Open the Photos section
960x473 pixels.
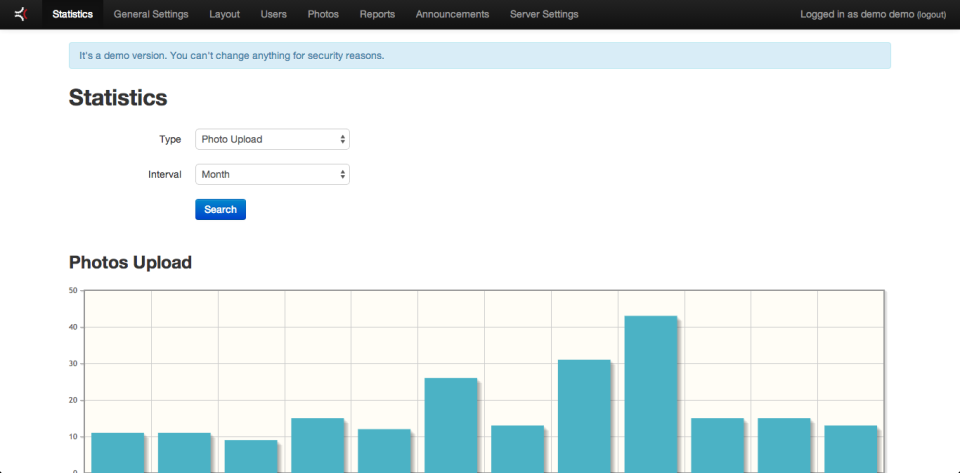pos(323,14)
